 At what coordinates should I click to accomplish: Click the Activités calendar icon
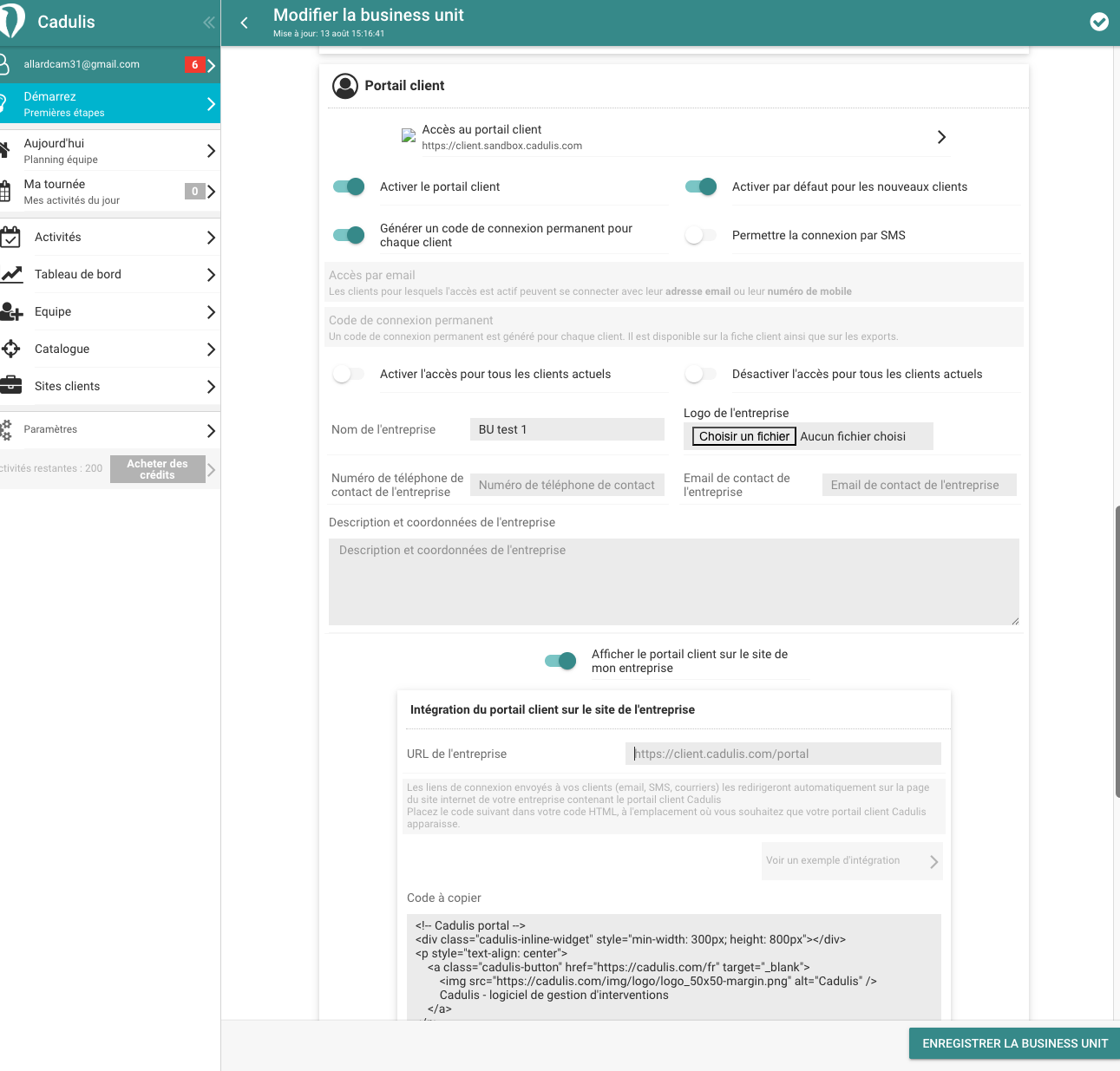[x=10, y=237]
